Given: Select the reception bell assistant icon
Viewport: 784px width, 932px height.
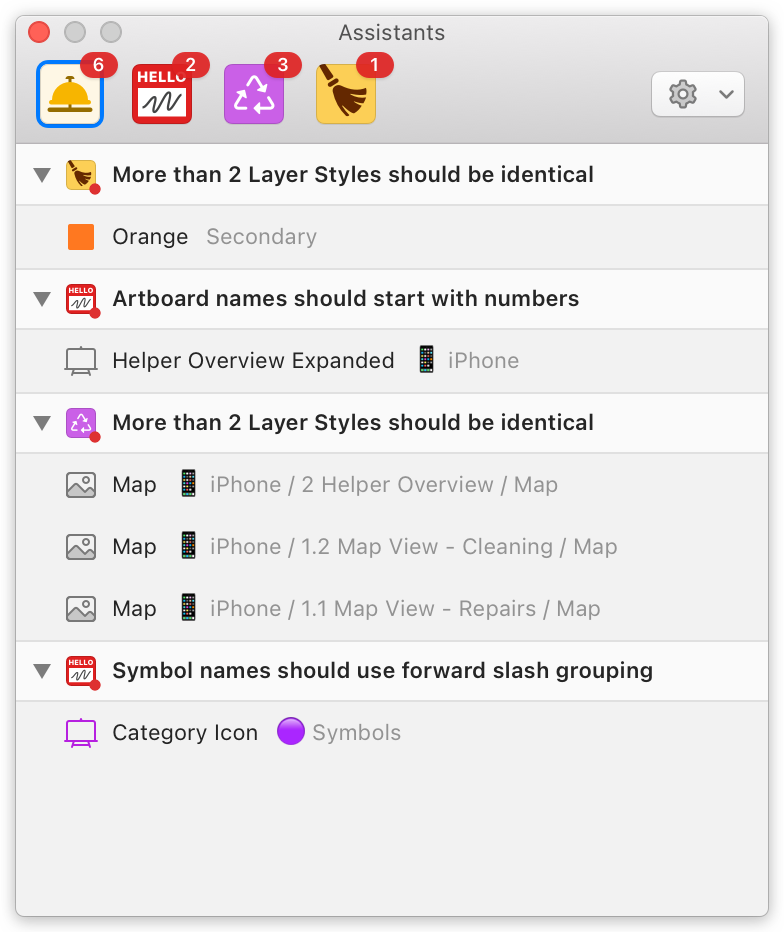Looking at the screenshot, I should [x=70, y=94].
